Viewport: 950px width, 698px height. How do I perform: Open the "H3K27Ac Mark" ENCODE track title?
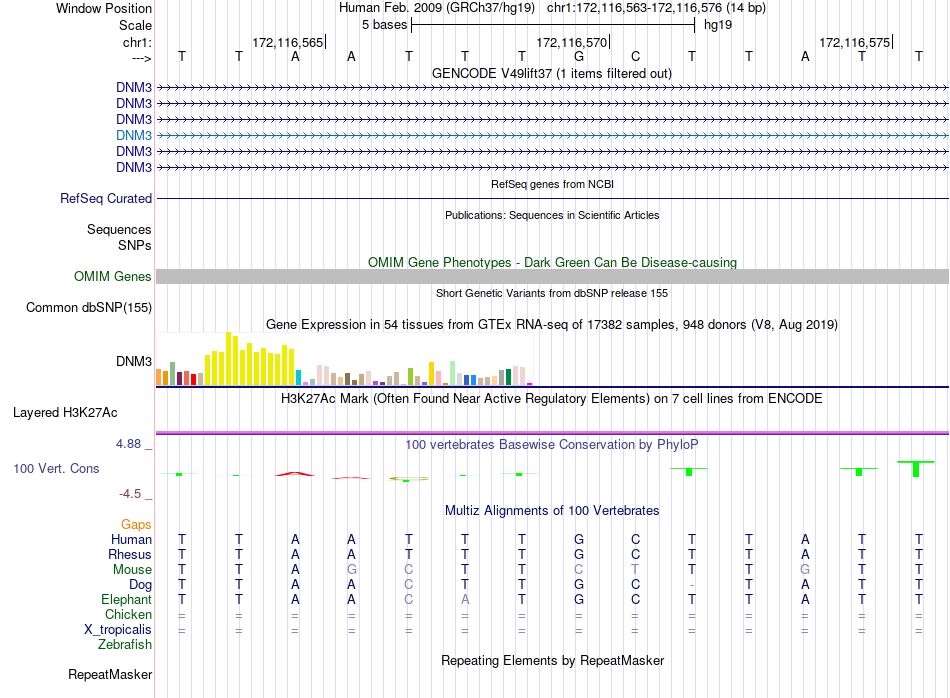(552, 398)
